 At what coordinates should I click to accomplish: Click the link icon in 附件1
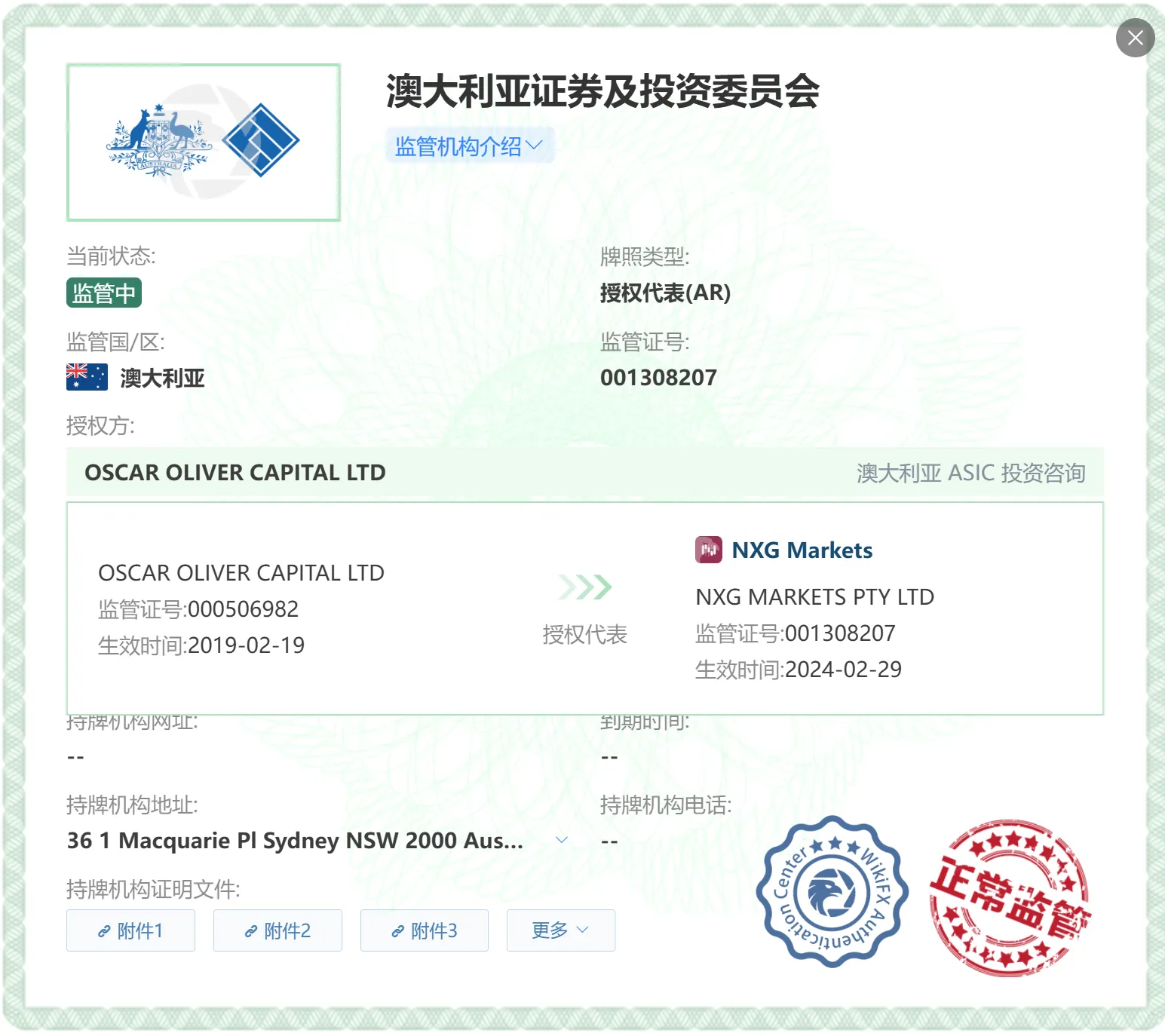(x=104, y=932)
